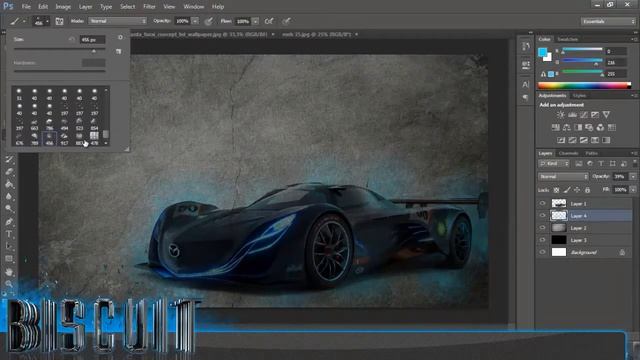Click the foreground color swatch
Image resolution: width=640 pixels, height=360 pixels.
pos(542,52)
